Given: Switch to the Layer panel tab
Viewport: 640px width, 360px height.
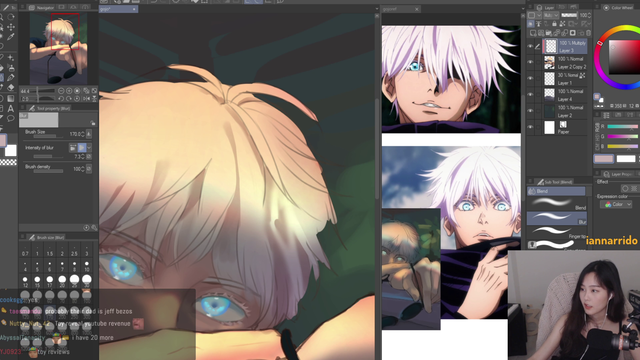Looking at the screenshot, I should pos(546,7).
